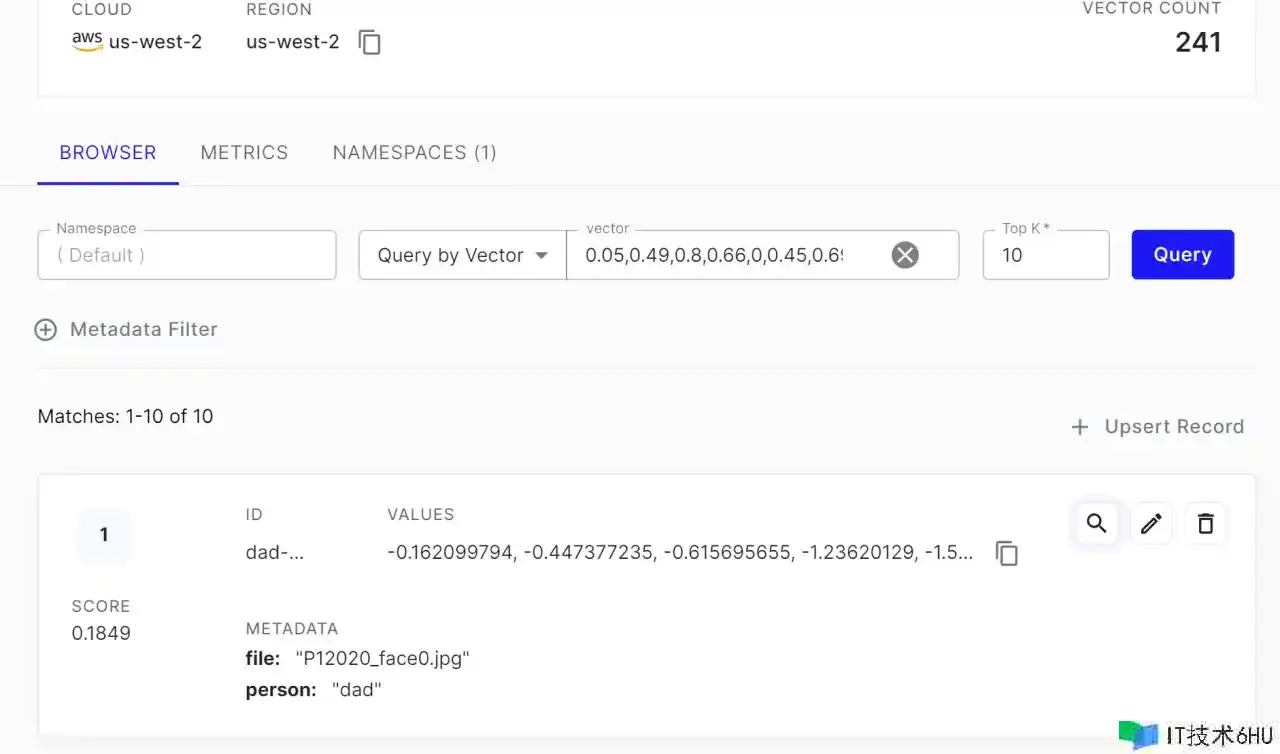Click the rank 1 badge on the result
1280x754 pixels.
click(x=104, y=535)
